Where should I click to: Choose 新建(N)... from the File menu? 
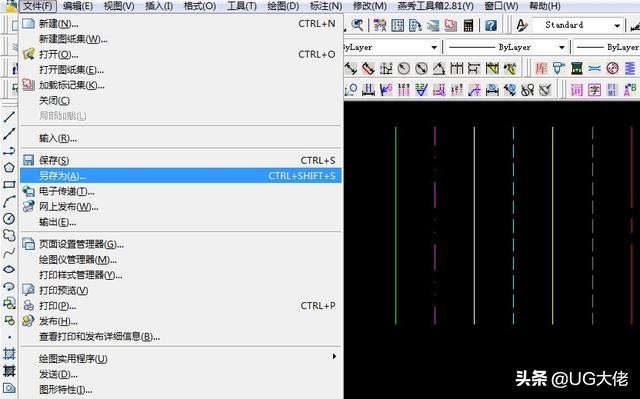coord(180,24)
